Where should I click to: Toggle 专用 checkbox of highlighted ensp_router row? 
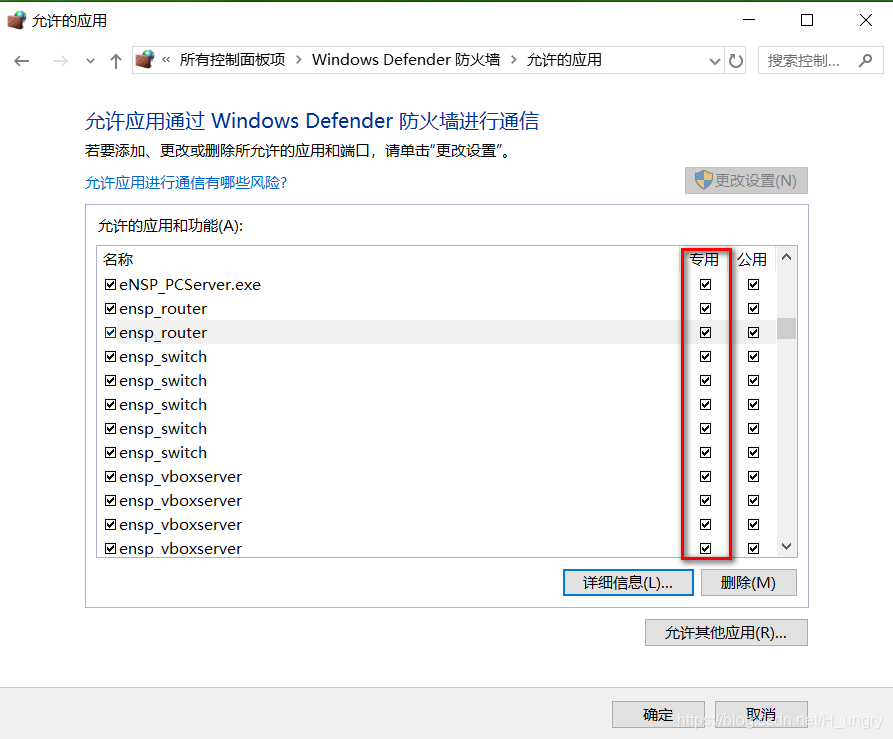pyautogui.click(x=706, y=332)
